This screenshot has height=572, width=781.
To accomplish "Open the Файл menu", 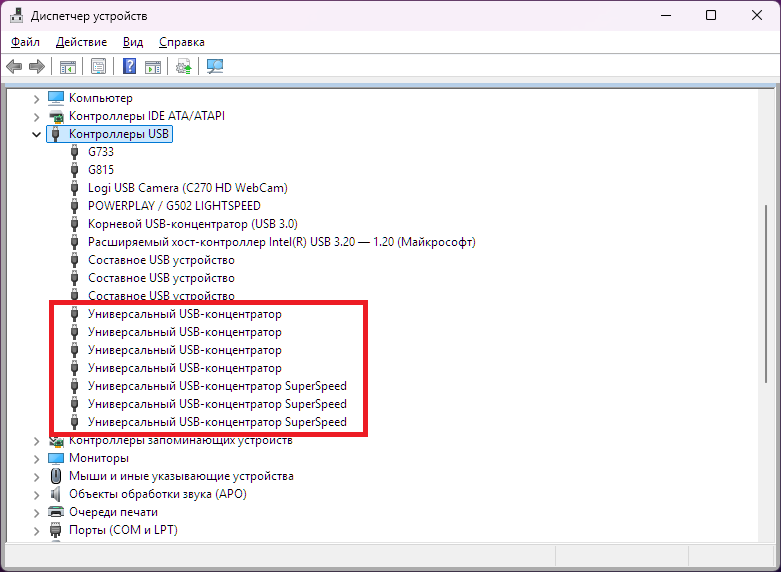I will [26, 42].
